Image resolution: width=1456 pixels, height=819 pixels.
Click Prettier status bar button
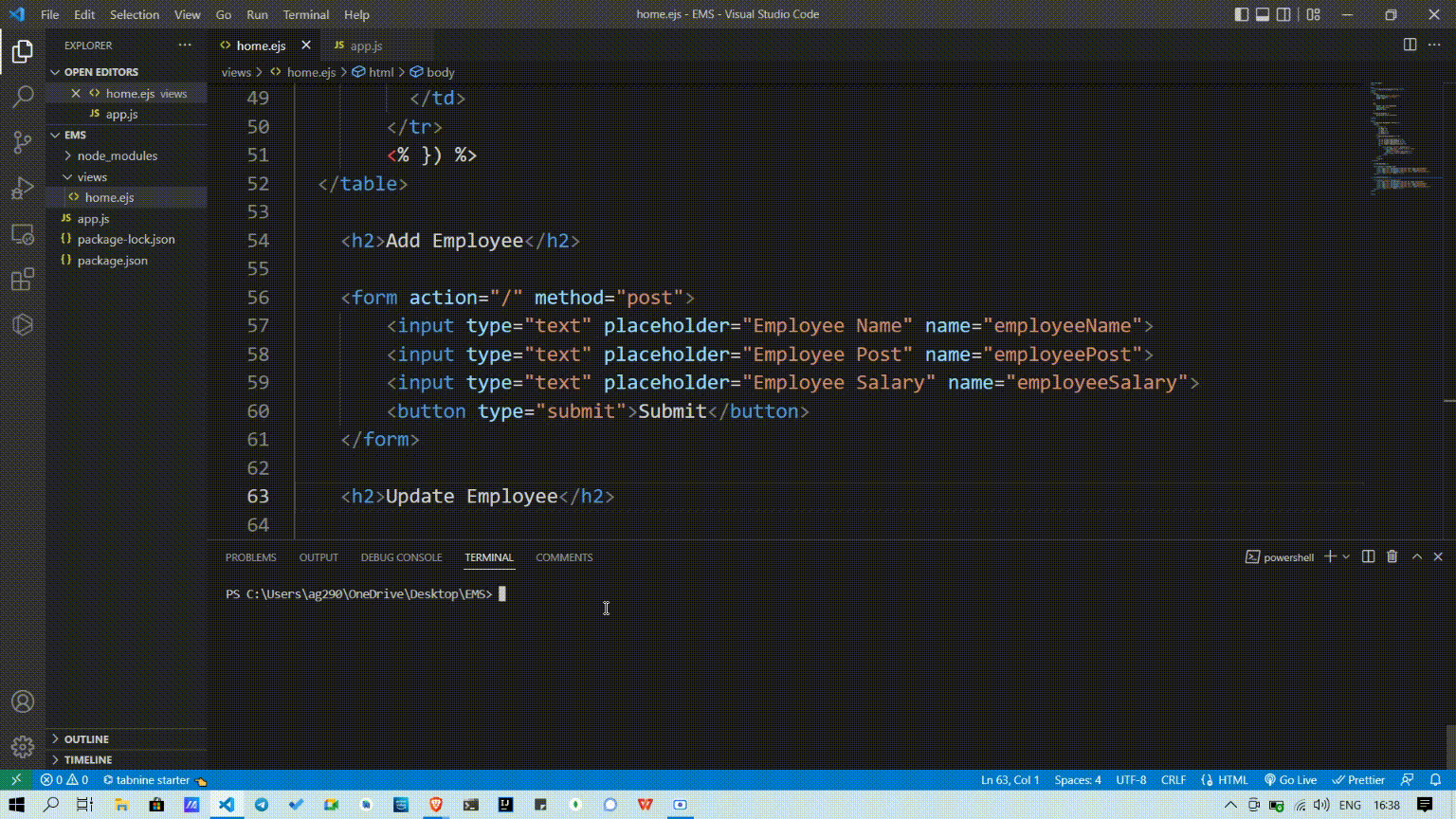coord(1358,779)
